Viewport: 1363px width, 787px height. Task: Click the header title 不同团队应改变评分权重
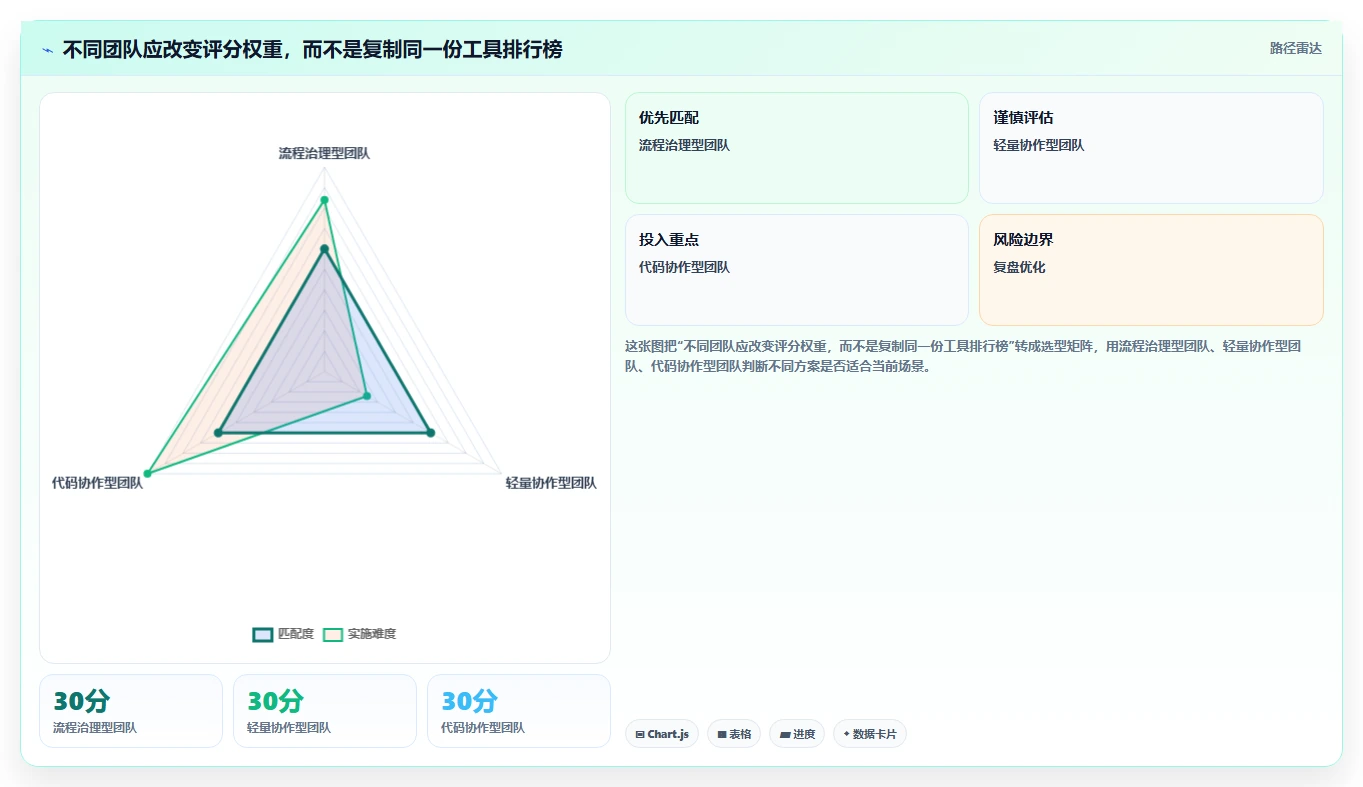(312, 49)
